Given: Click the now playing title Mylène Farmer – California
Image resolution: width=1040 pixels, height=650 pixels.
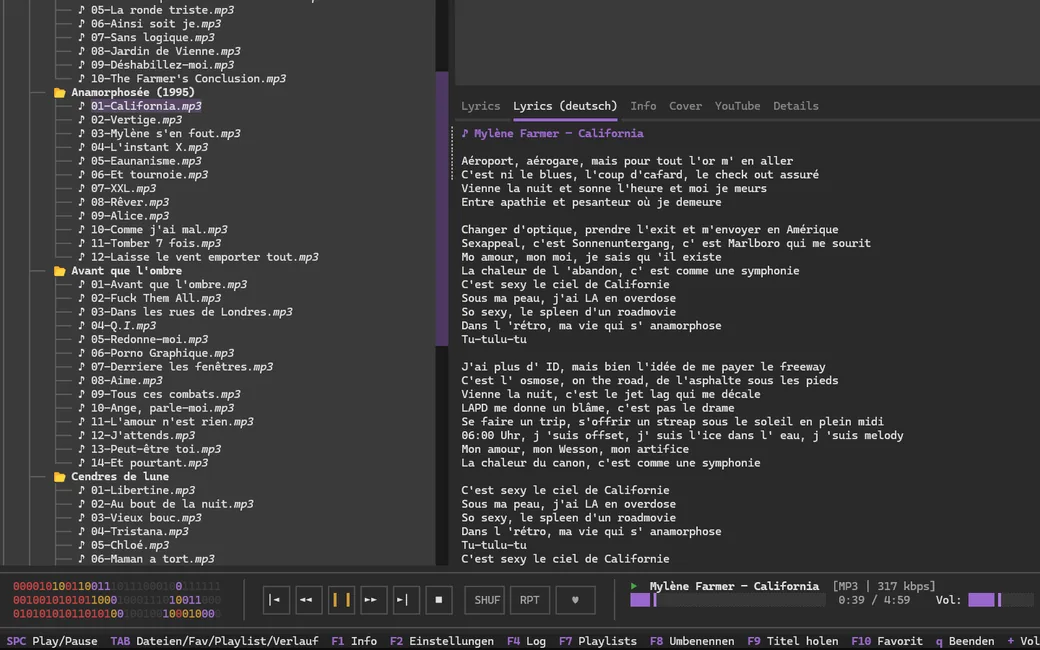Looking at the screenshot, I should [734, 586].
